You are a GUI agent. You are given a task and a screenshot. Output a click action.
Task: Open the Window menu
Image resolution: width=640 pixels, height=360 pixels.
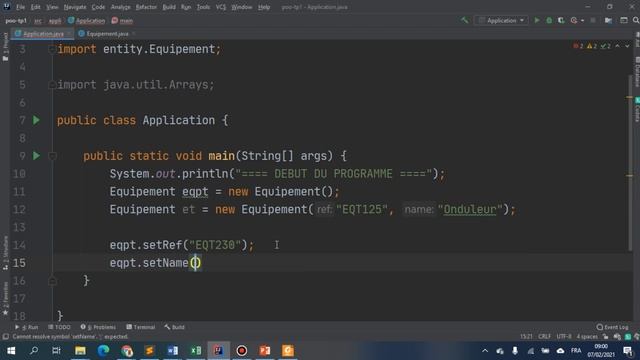242,7
